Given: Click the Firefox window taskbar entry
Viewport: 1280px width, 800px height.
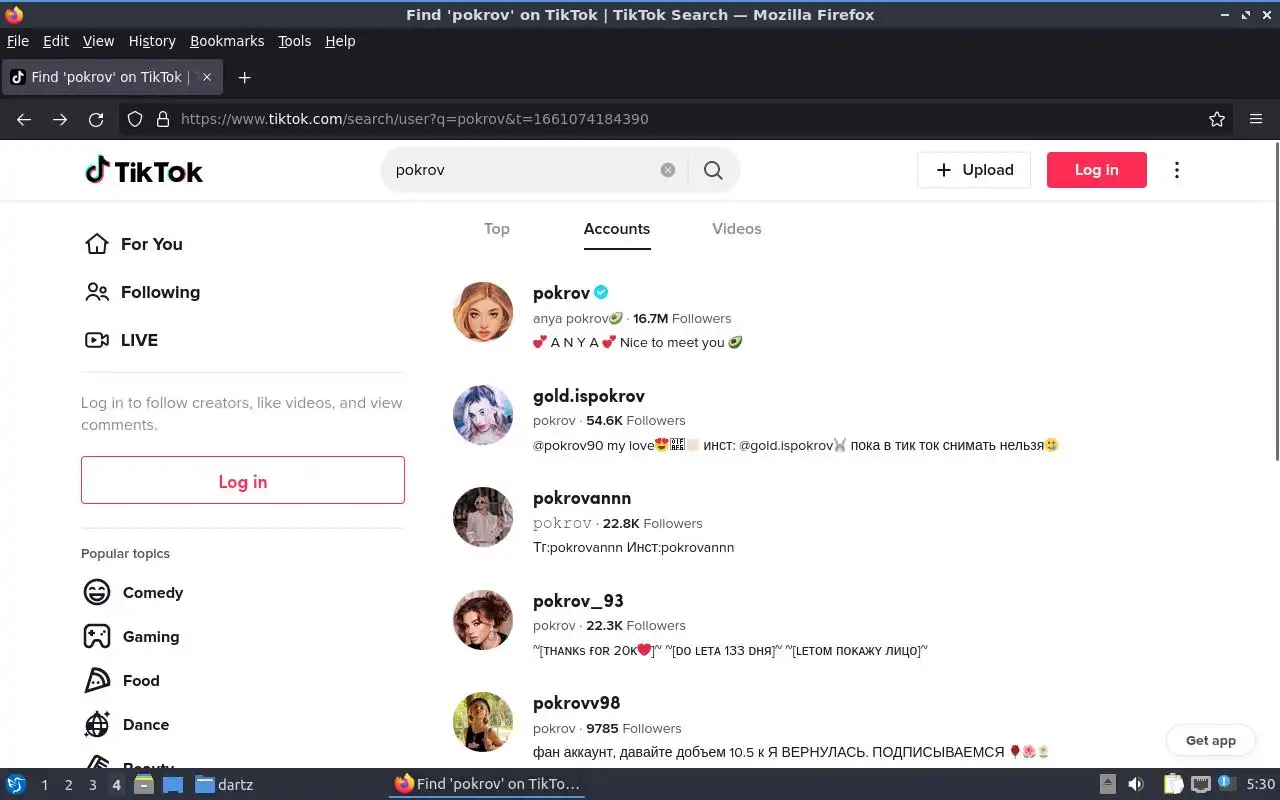Looking at the screenshot, I should click(487, 784).
